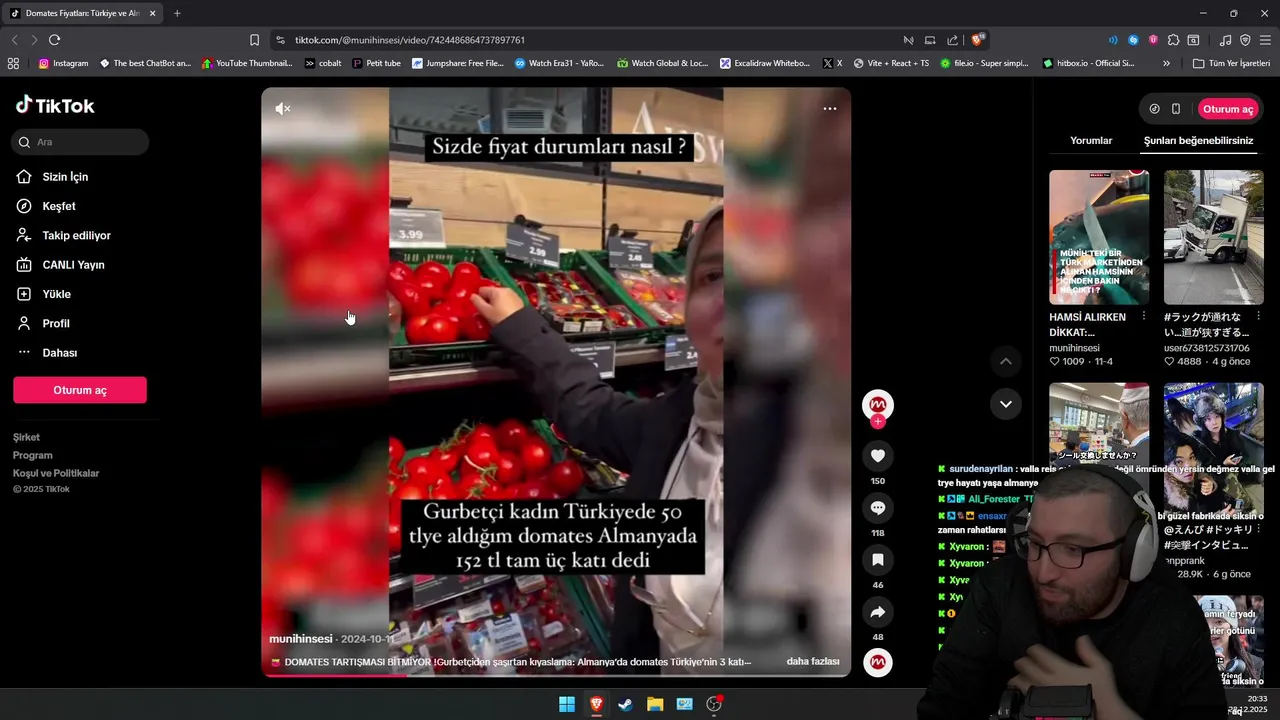
Task: Open Shazam extension icon
Action: click(x=1133, y=40)
